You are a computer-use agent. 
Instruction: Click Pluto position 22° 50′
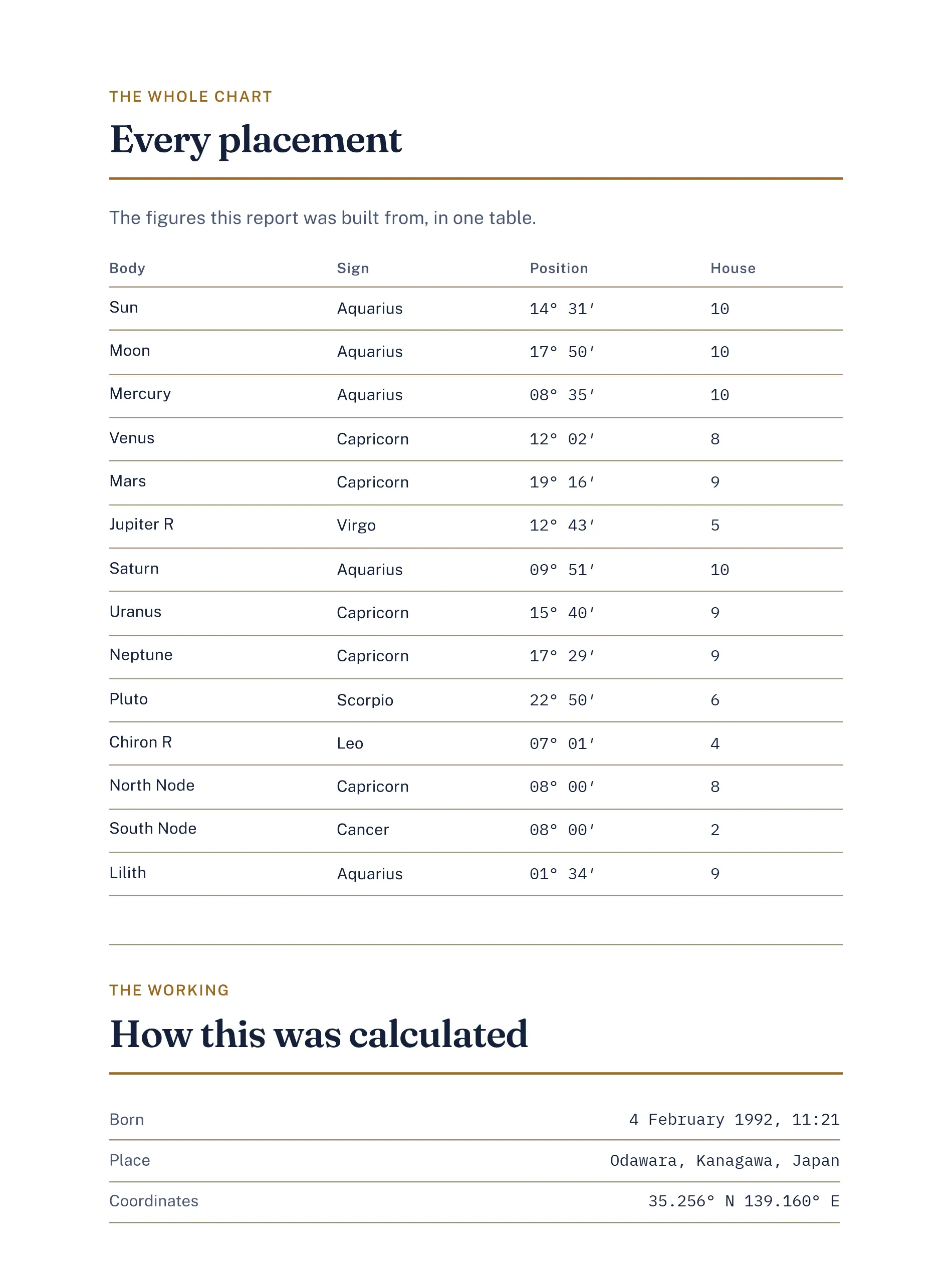point(561,700)
